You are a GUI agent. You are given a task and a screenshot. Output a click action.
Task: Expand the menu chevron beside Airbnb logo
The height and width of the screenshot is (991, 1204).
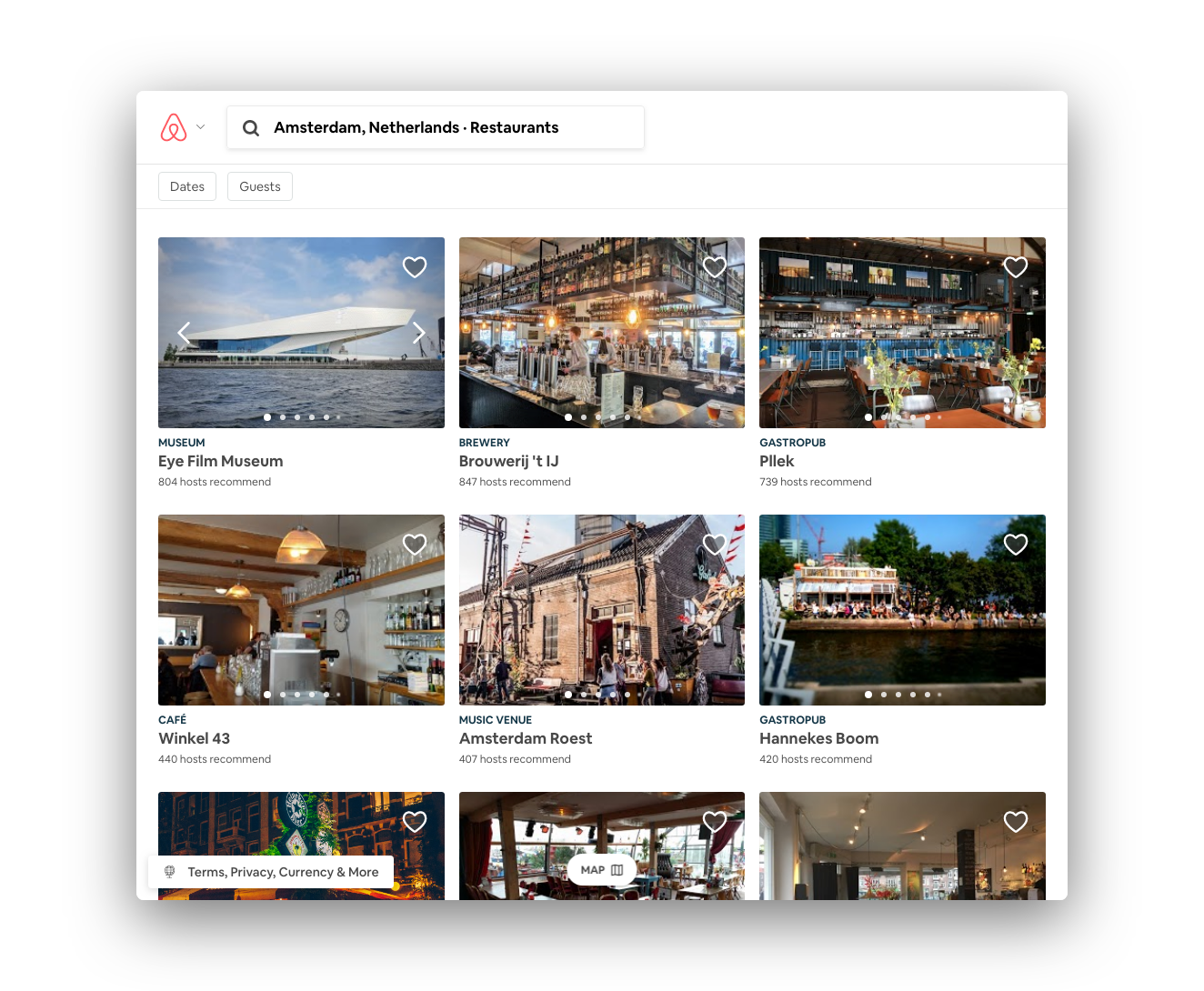201,127
